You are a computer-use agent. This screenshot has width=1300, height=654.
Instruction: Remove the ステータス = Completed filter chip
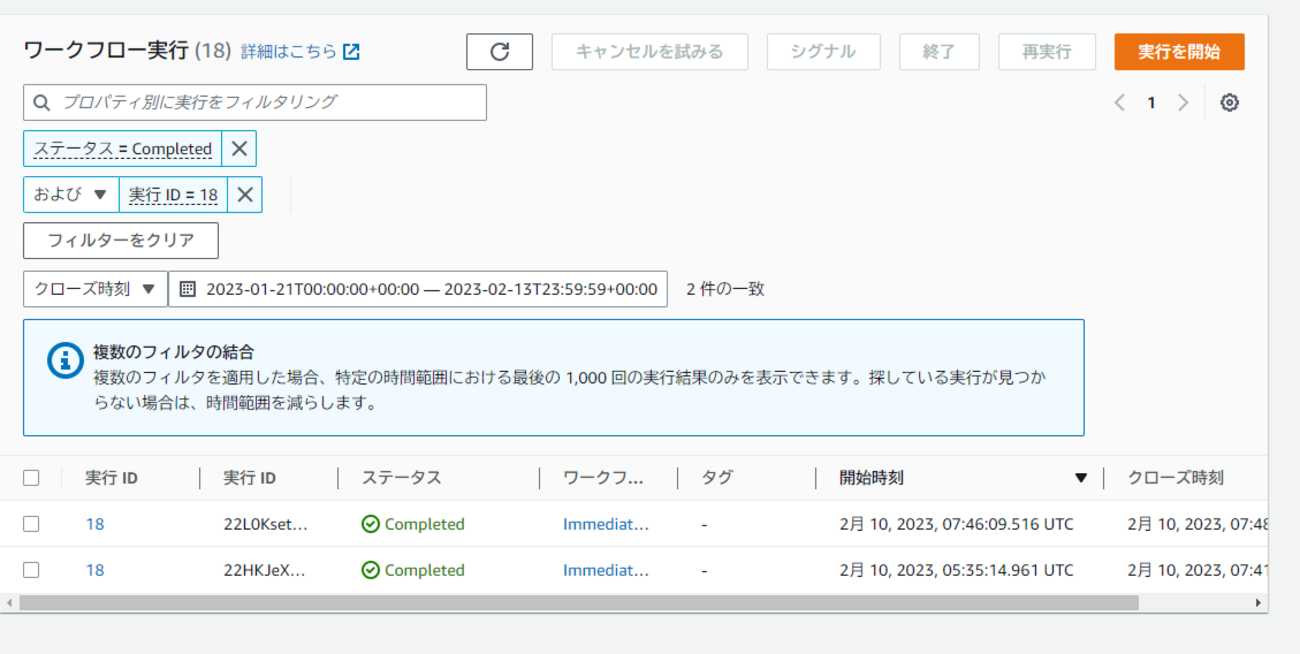tap(237, 148)
